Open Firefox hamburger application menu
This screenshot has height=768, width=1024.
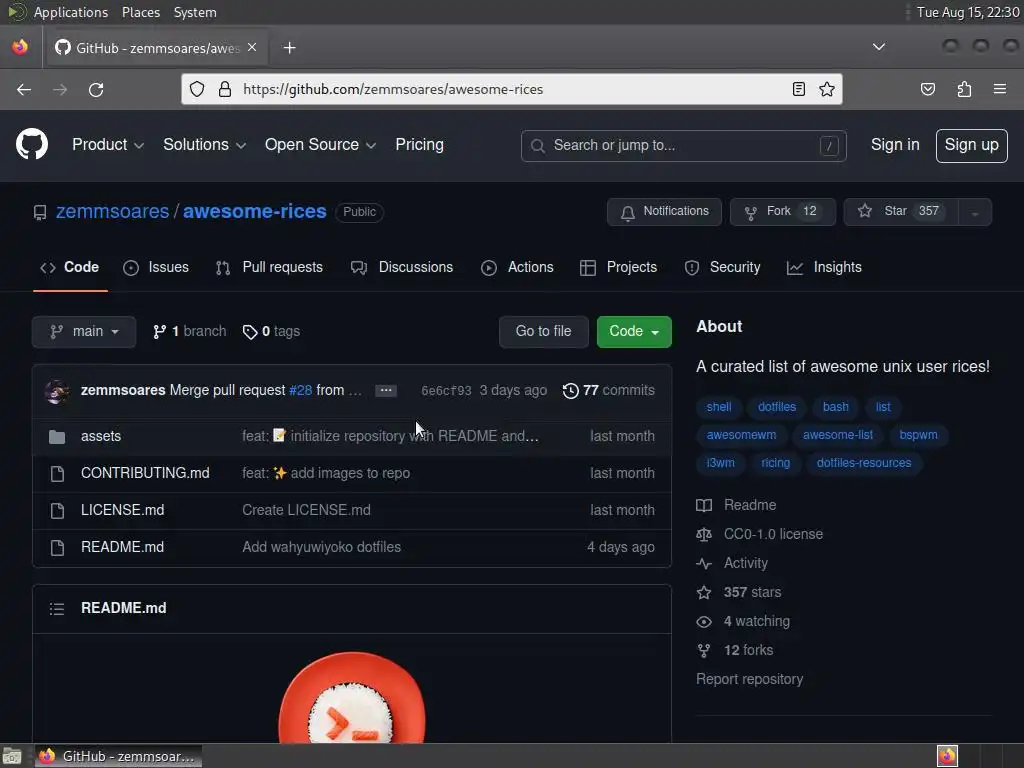pyautogui.click(x=1000, y=89)
